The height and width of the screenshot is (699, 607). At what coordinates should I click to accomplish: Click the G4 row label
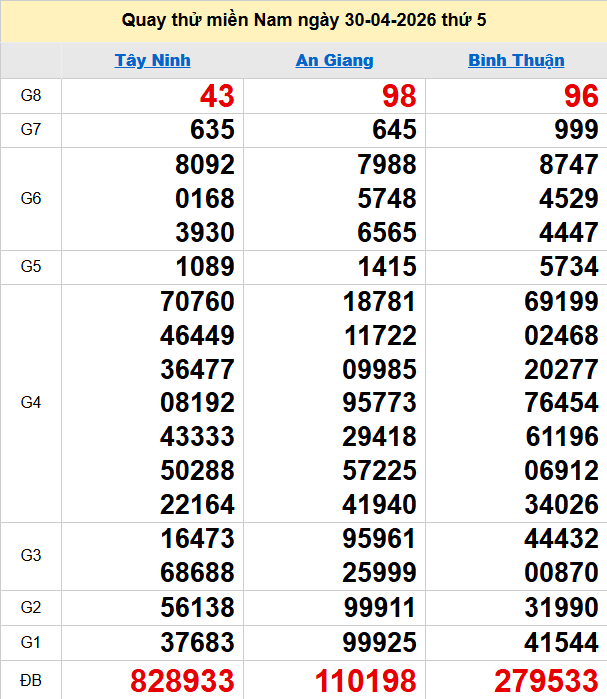(x=31, y=403)
